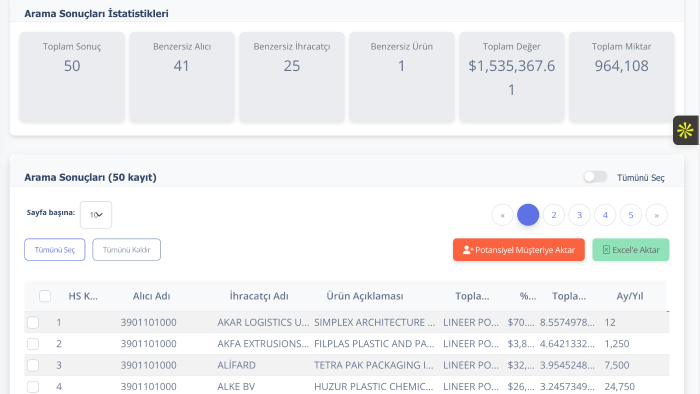Image resolution: width=700 pixels, height=394 pixels.
Task: Click the Toplam Miktar 964,108 stat card
Action: 621,77
